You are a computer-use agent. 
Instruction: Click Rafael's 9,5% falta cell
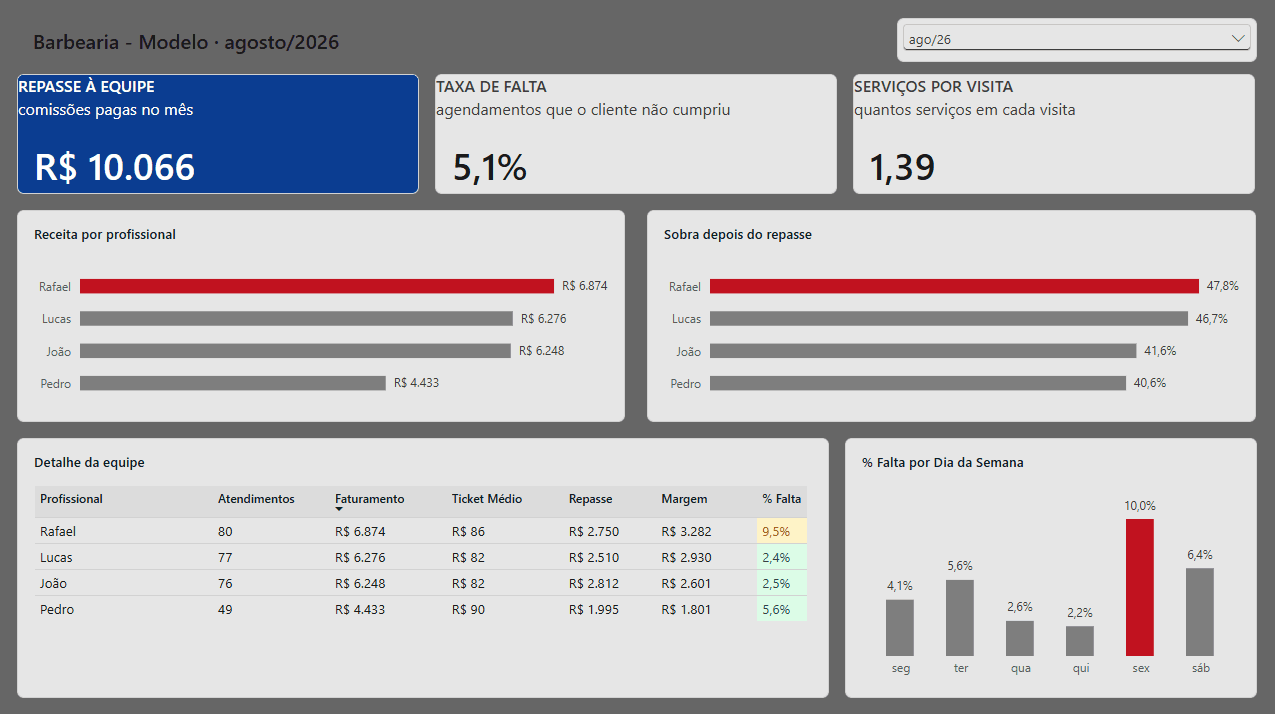tap(782, 532)
